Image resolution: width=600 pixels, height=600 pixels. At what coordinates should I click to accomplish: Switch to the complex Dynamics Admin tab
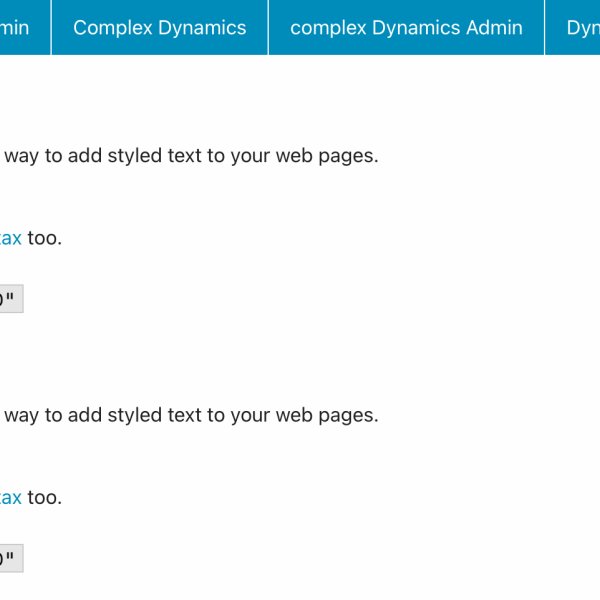[406, 27]
